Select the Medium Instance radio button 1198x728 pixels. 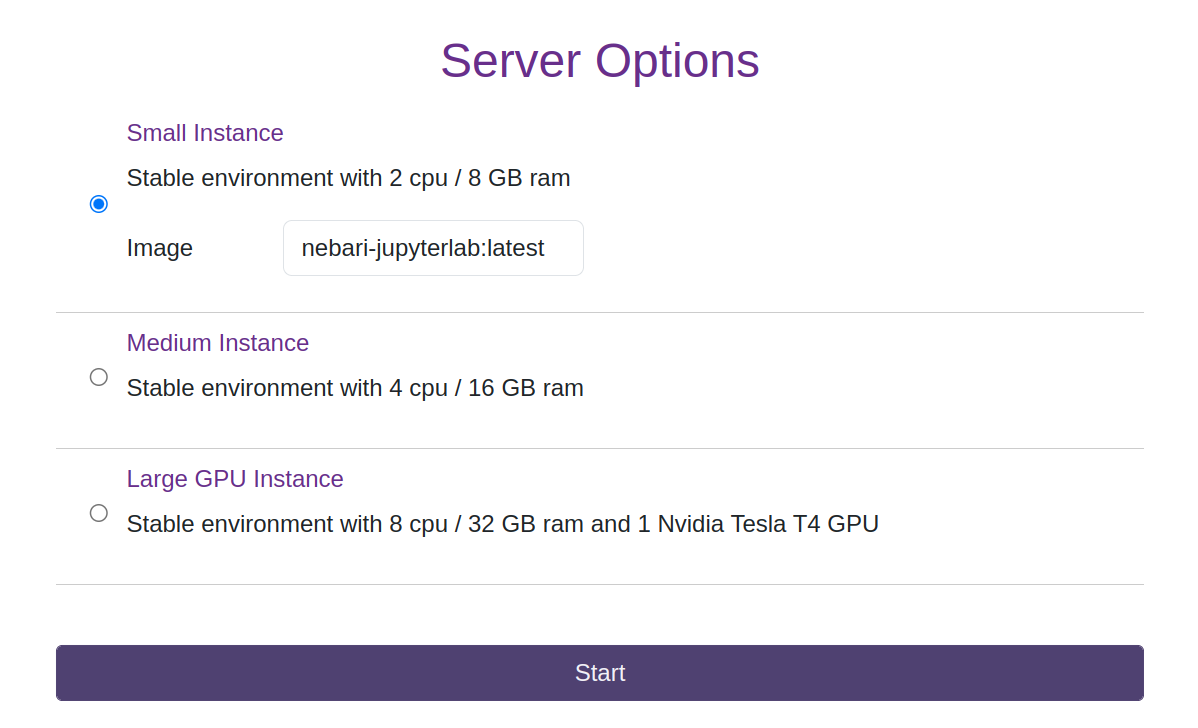(98, 376)
